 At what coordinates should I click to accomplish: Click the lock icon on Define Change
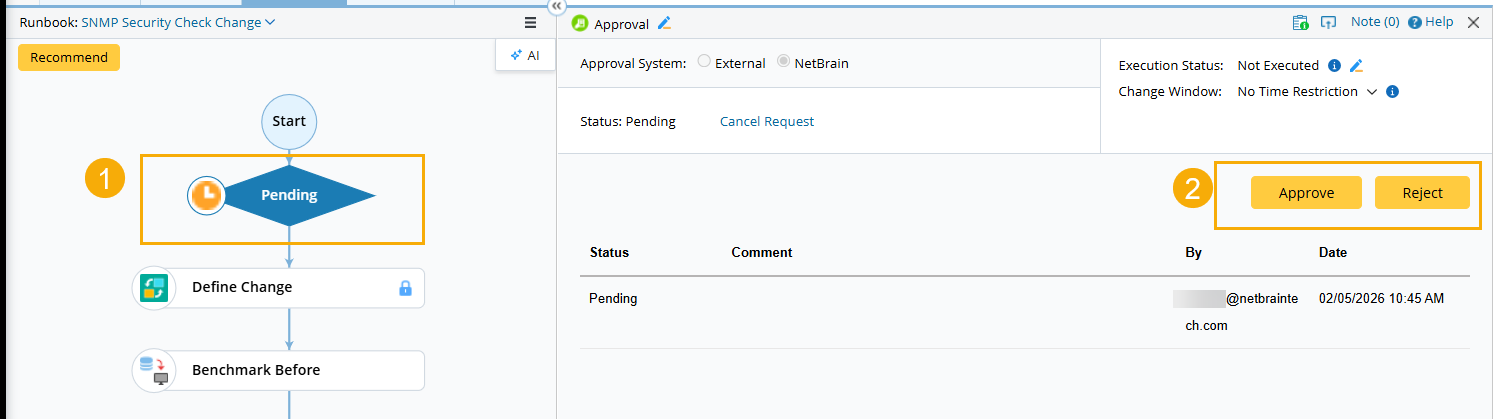point(405,288)
